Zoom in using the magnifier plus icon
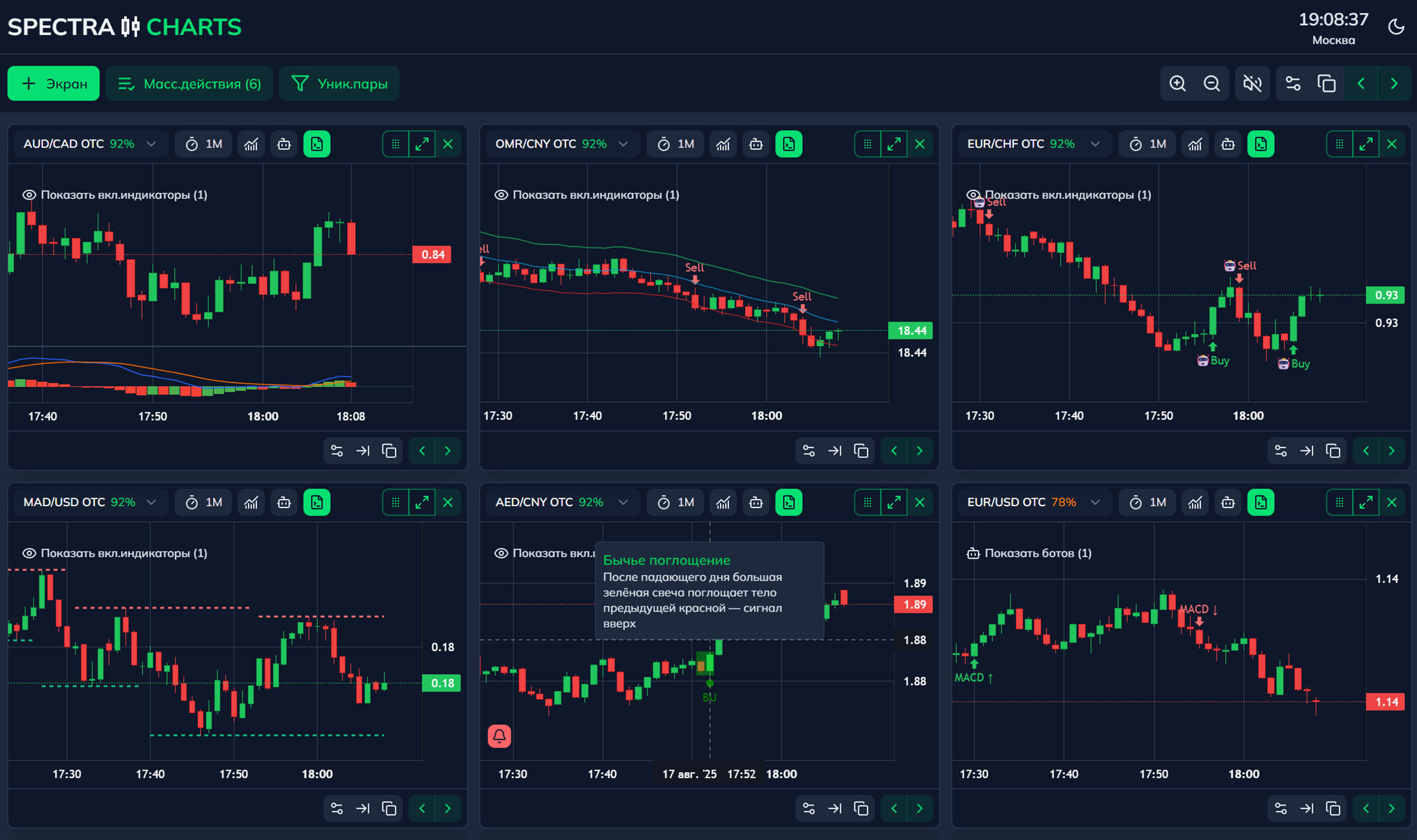 tap(1178, 83)
